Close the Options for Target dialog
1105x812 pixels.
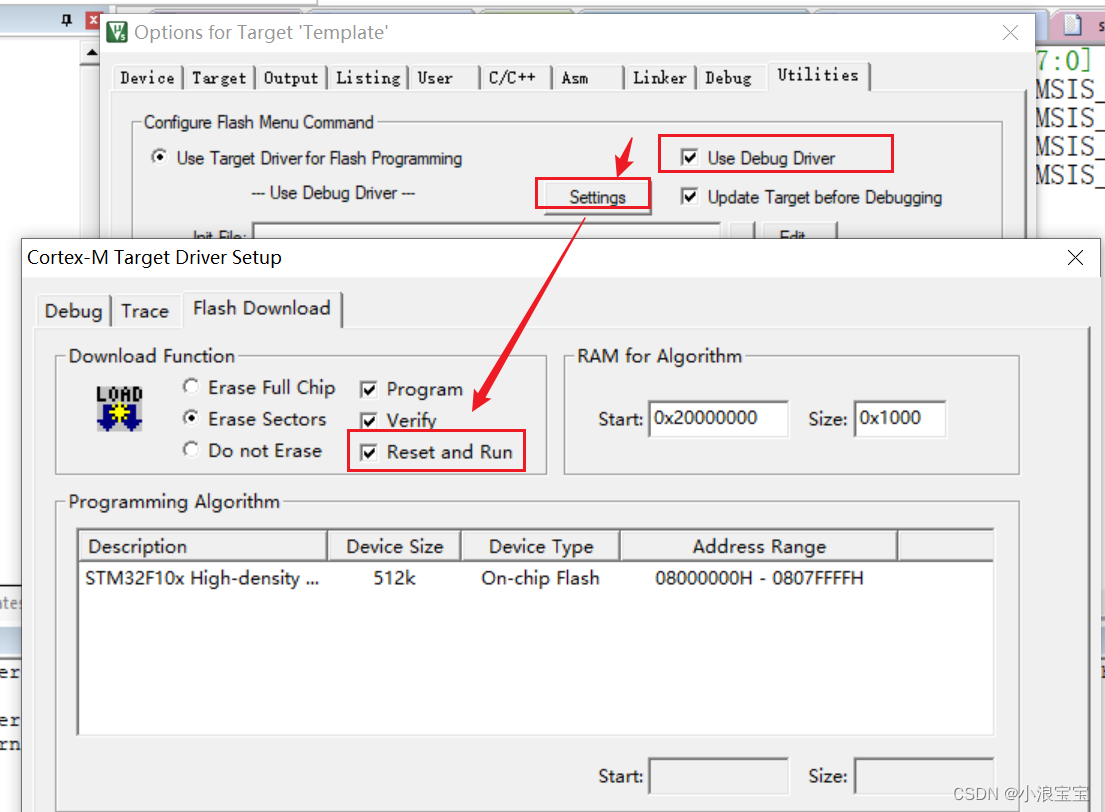(x=1010, y=32)
